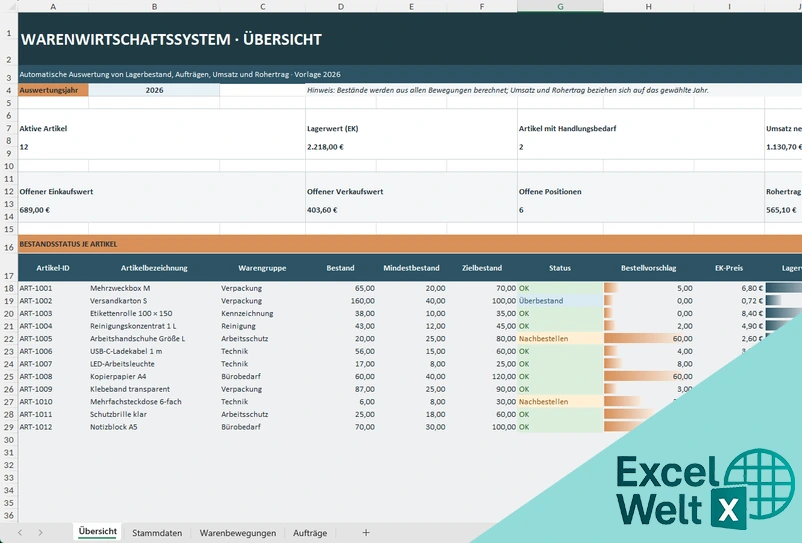Viewport: 802px width, 543px height.
Task: Select Nachbestellen status for ART-1010
Action: [560, 401]
